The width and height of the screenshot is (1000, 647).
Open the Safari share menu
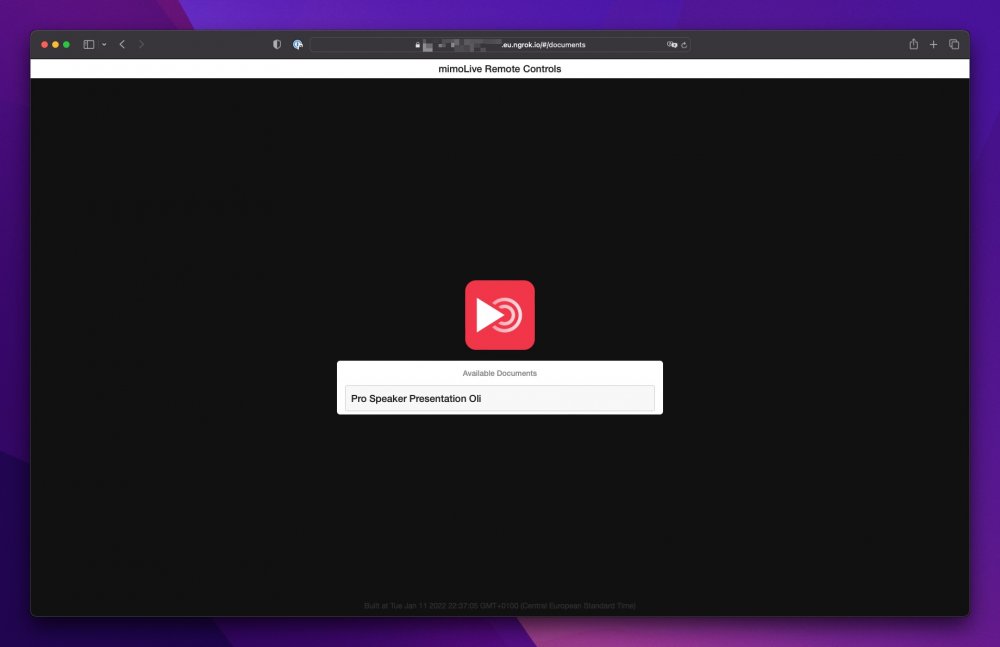913,44
